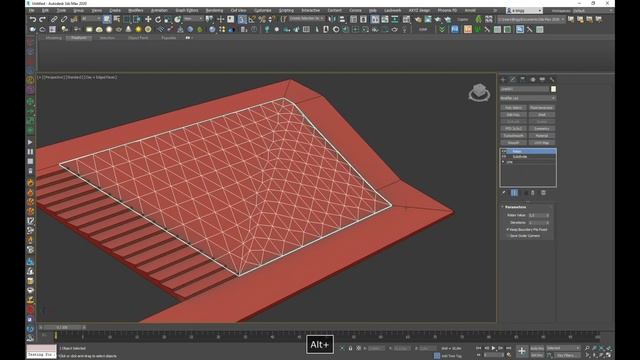Image resolution: width=640 pixels, height=360 pixels.
Task: Switch to the Freeform ribbon tab
Action: pyautogui.click(x=79, y=38)
